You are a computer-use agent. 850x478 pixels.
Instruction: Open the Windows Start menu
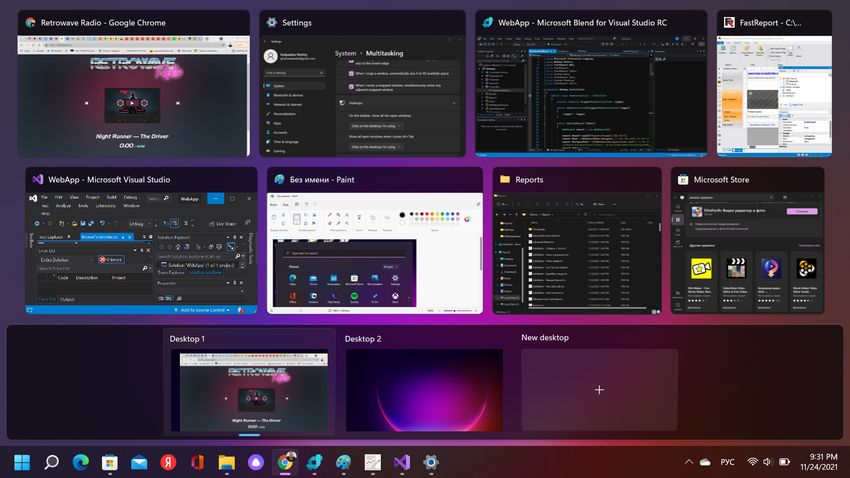22,462
